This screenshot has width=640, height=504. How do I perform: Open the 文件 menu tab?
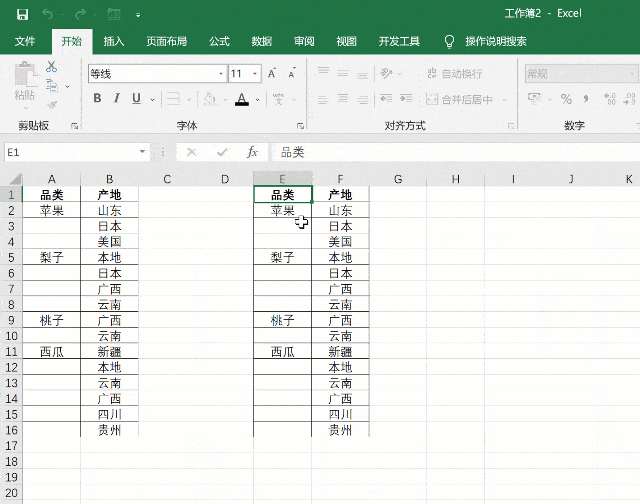click(25, 41)
